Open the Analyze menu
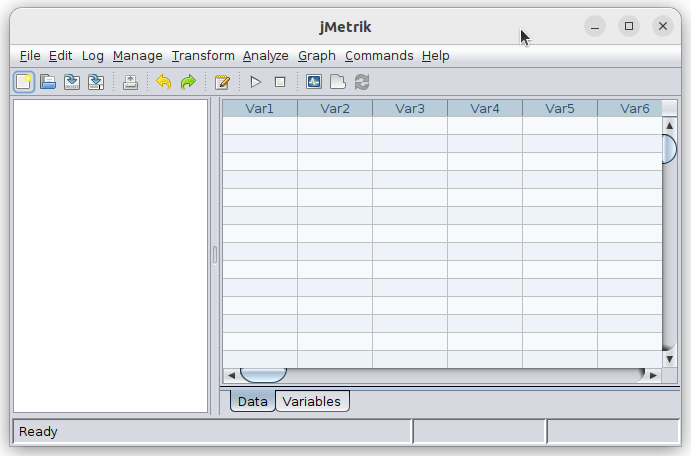 265,56
